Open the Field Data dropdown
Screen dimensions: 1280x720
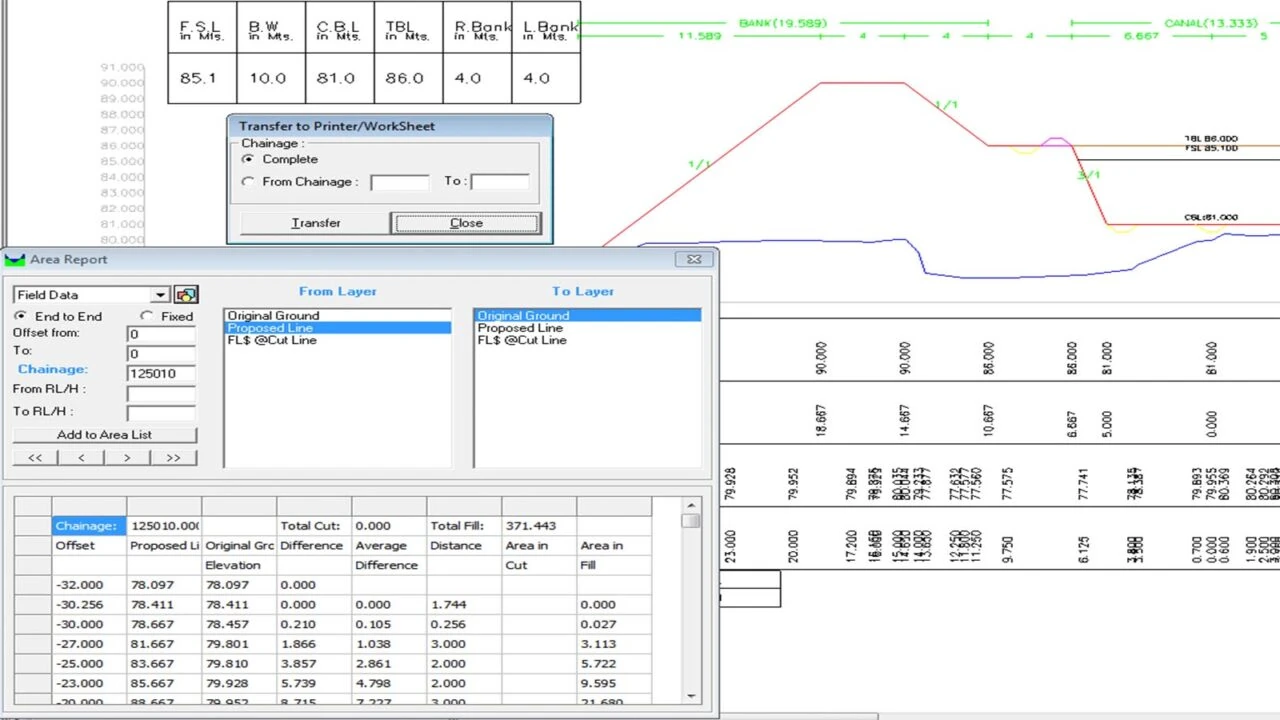160,295
